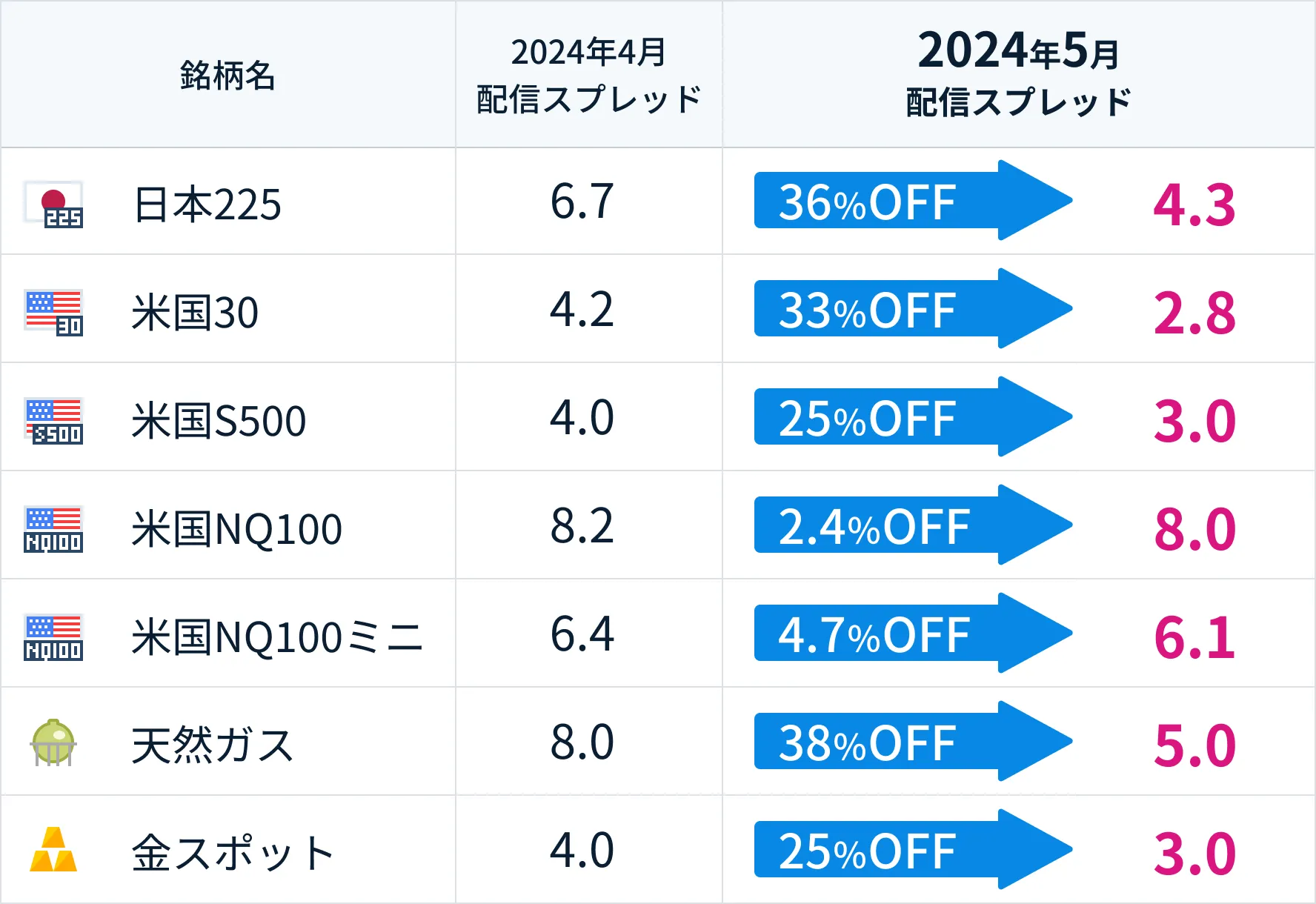Click the 米国S500 flag icon
Image resolution: width=1316 pixels, height=904 pixels.
53,420
